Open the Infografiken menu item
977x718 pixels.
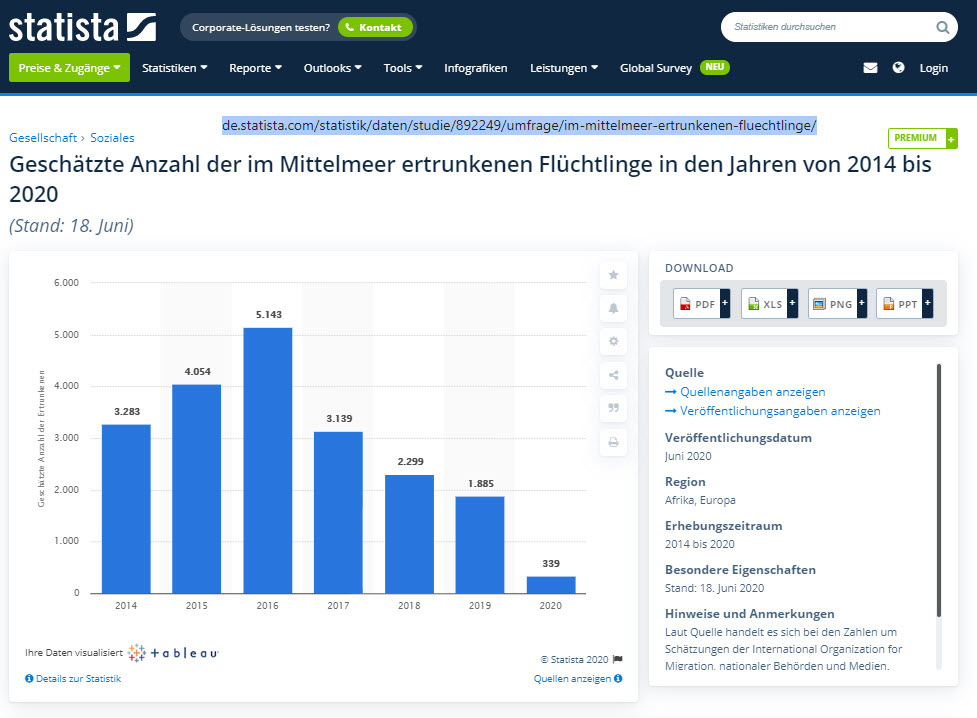(475, 68)
